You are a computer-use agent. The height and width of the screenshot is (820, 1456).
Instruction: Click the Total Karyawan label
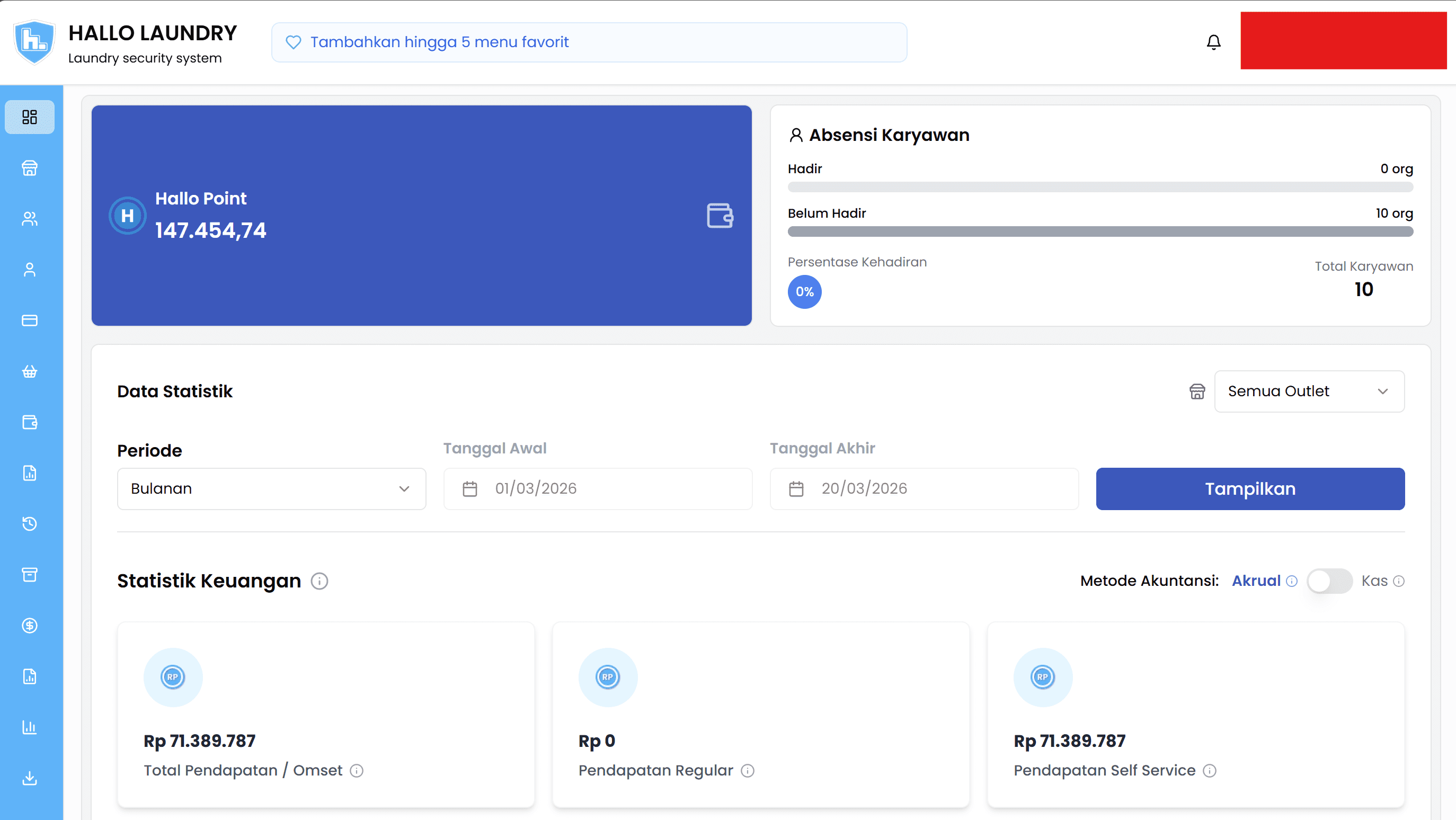[x=1364, y=266]
